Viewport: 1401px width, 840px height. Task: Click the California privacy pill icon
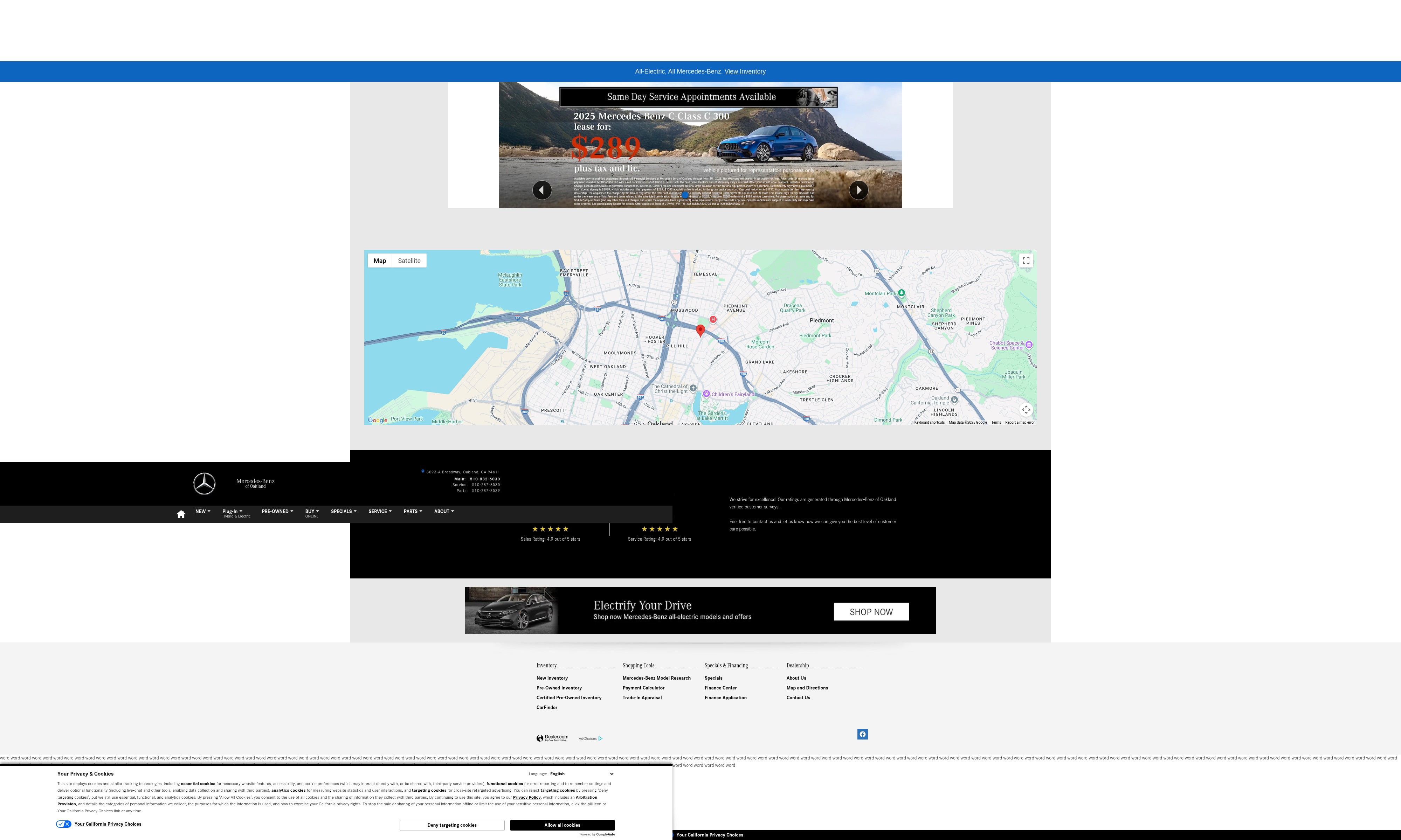[64, 824]
